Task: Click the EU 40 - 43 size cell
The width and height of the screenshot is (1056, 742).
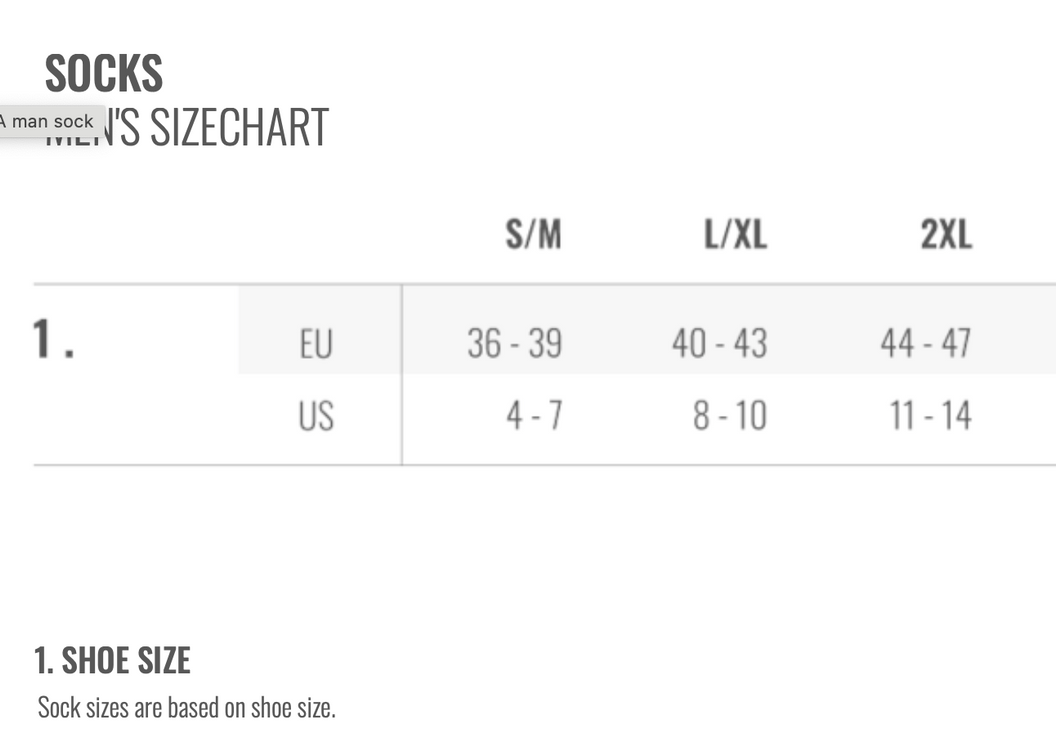Action: click(719, 344)
